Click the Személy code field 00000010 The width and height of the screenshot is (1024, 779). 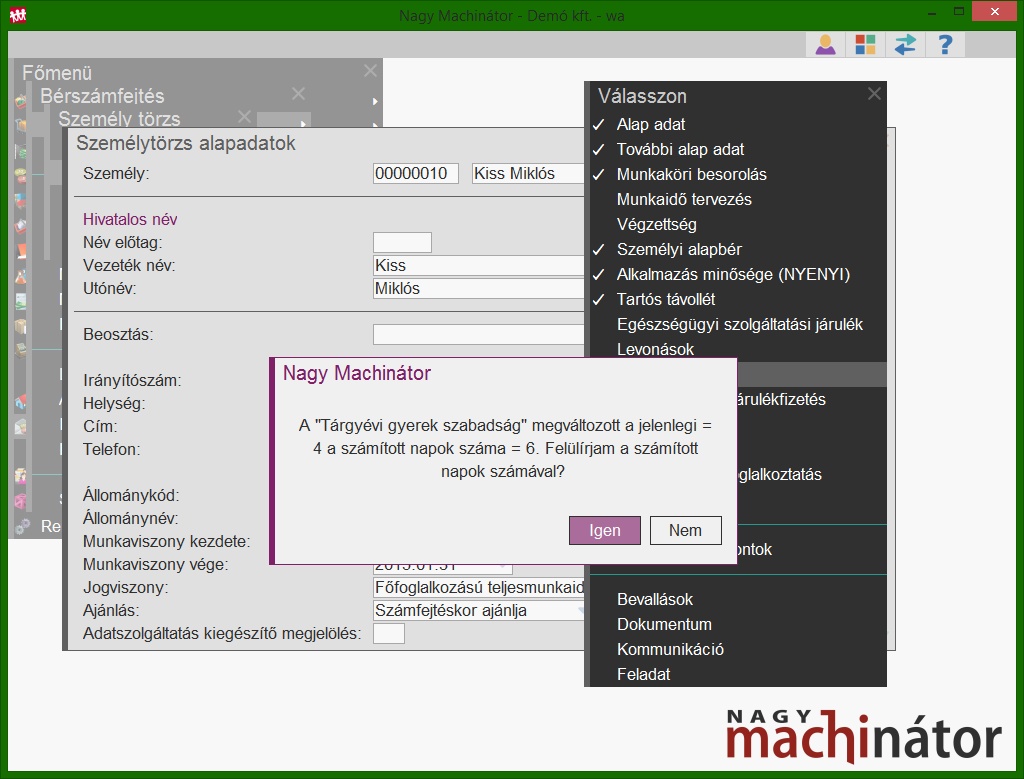(x=416, y=174)
